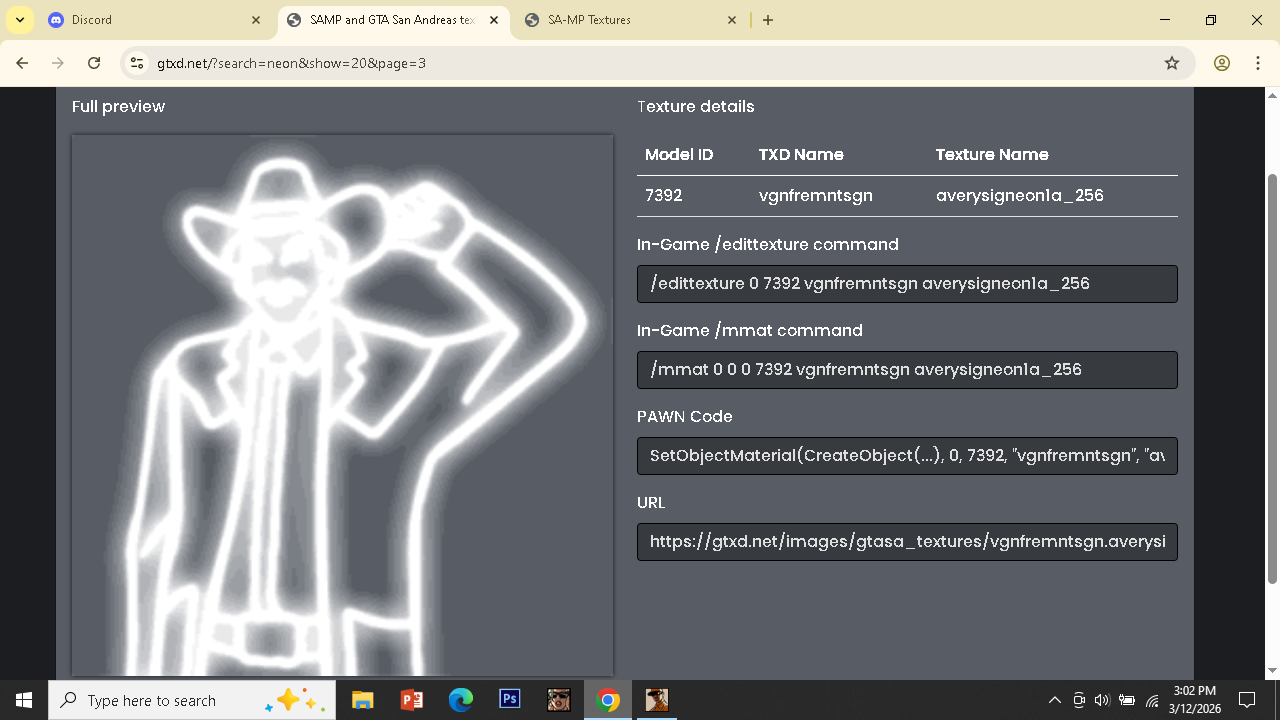The image size is (1280, 720).
Task: Click the cowboy neon full preview image
Action: (342, 405)
